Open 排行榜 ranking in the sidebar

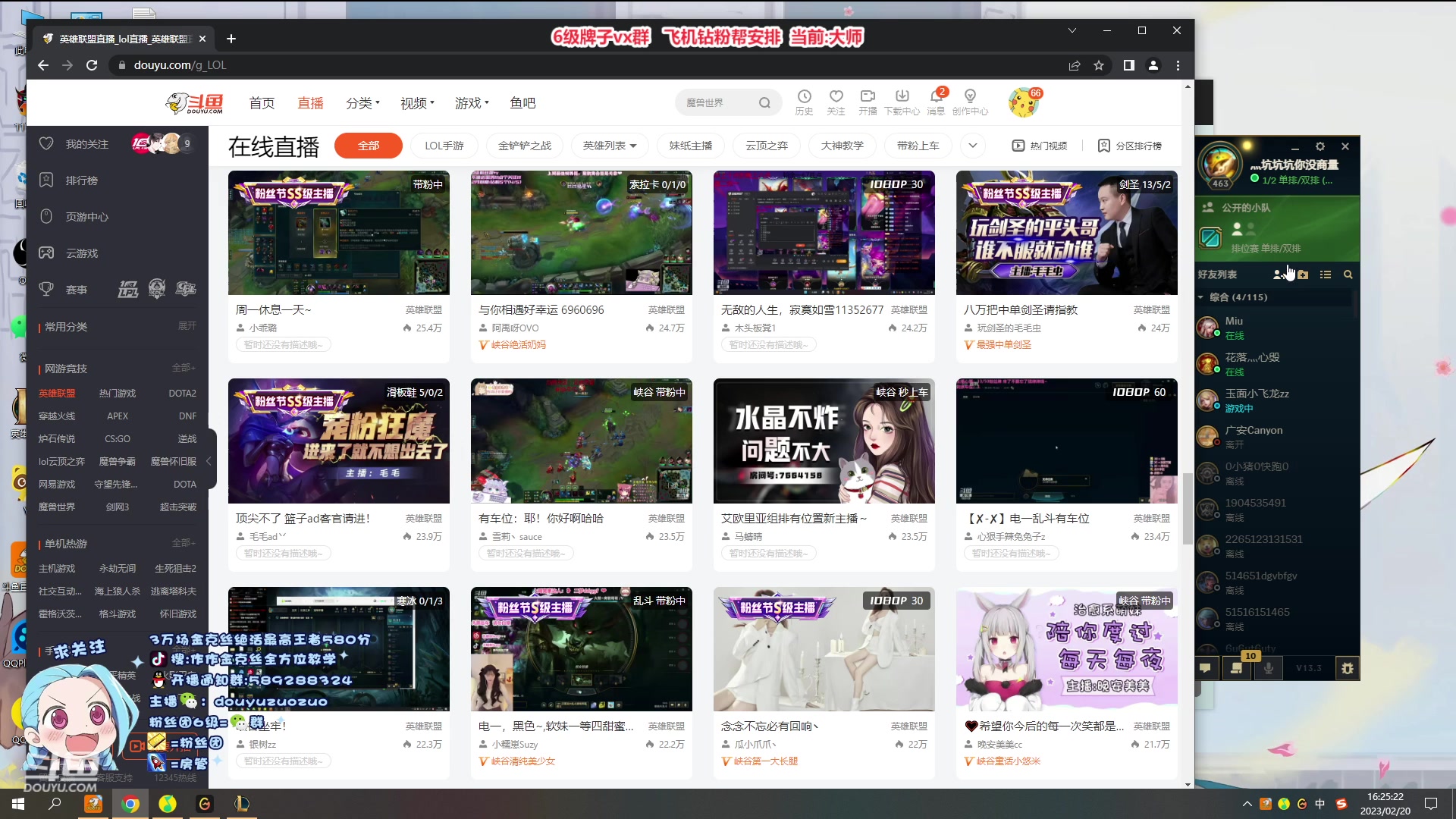(81, 180)
